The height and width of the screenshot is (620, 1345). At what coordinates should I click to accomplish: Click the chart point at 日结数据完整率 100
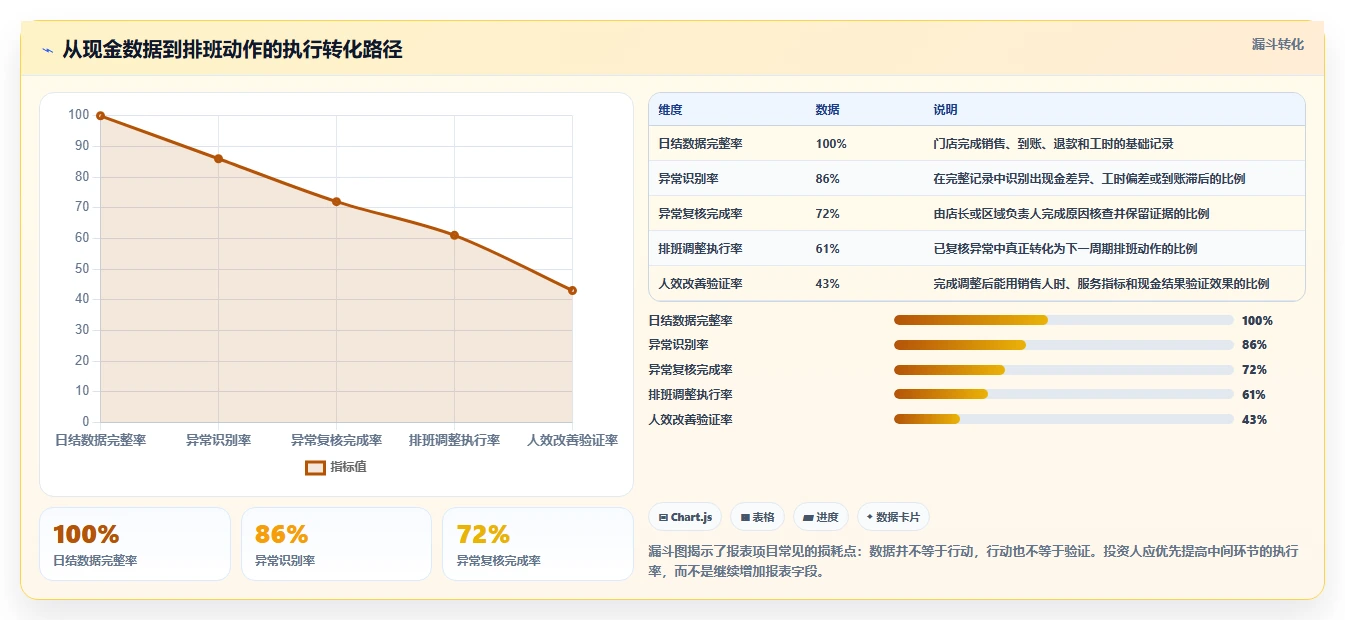[100, 116]
